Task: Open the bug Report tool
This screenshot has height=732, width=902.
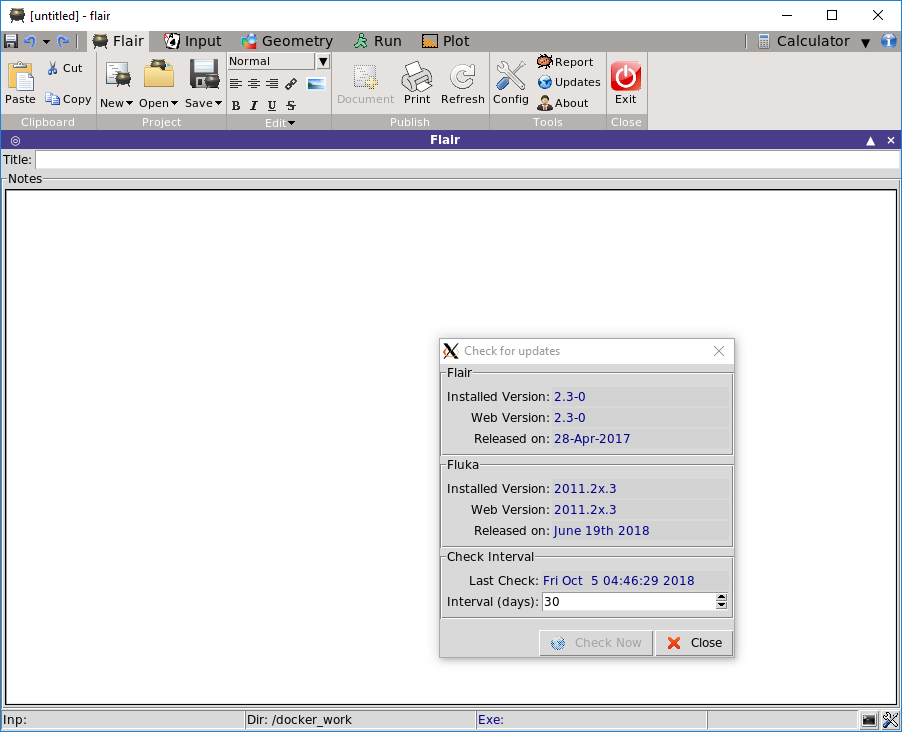Action: click(x=565, y=62)
